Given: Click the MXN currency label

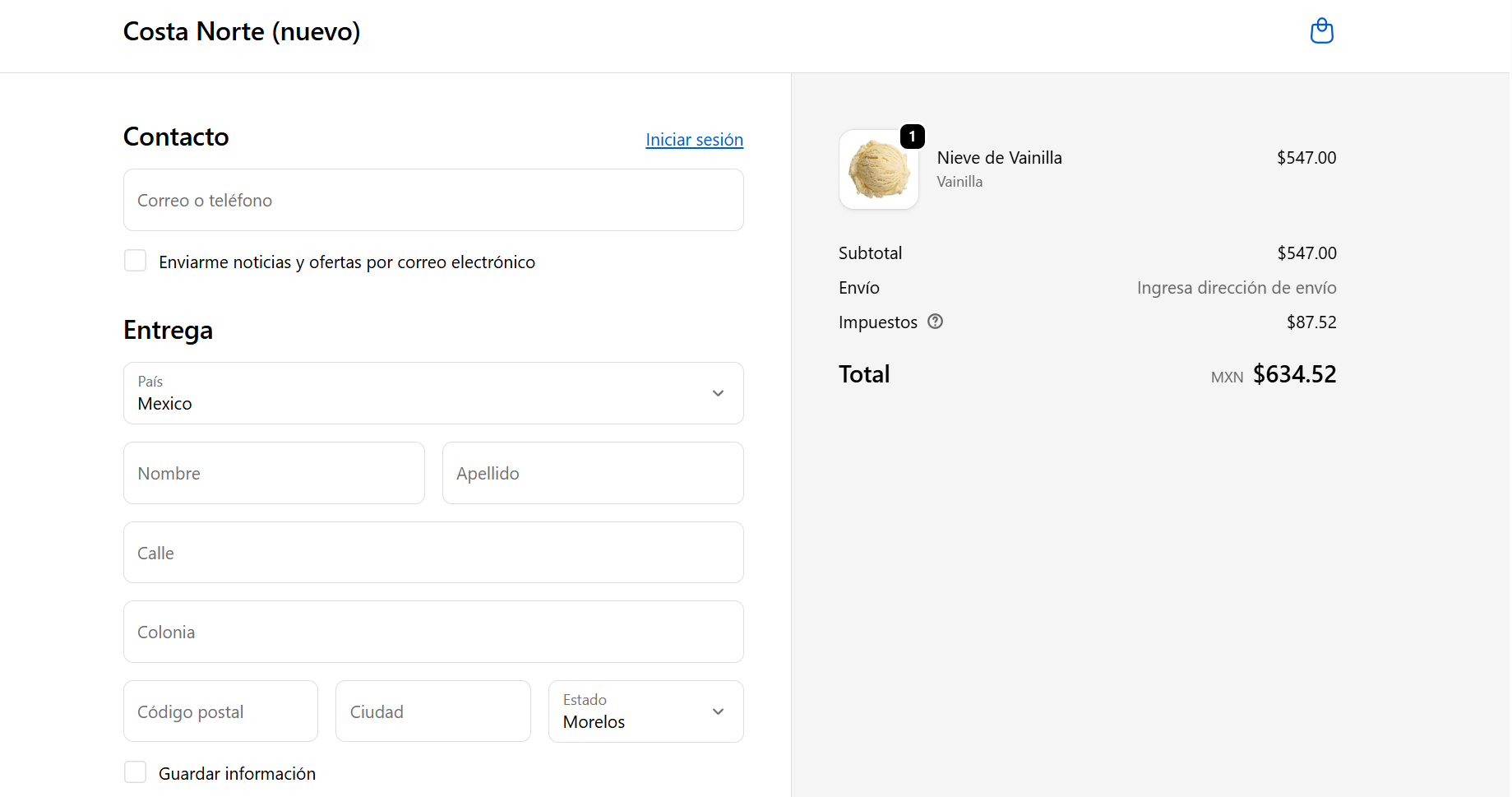Looking at the screenshot, I should coord(1227,378).
